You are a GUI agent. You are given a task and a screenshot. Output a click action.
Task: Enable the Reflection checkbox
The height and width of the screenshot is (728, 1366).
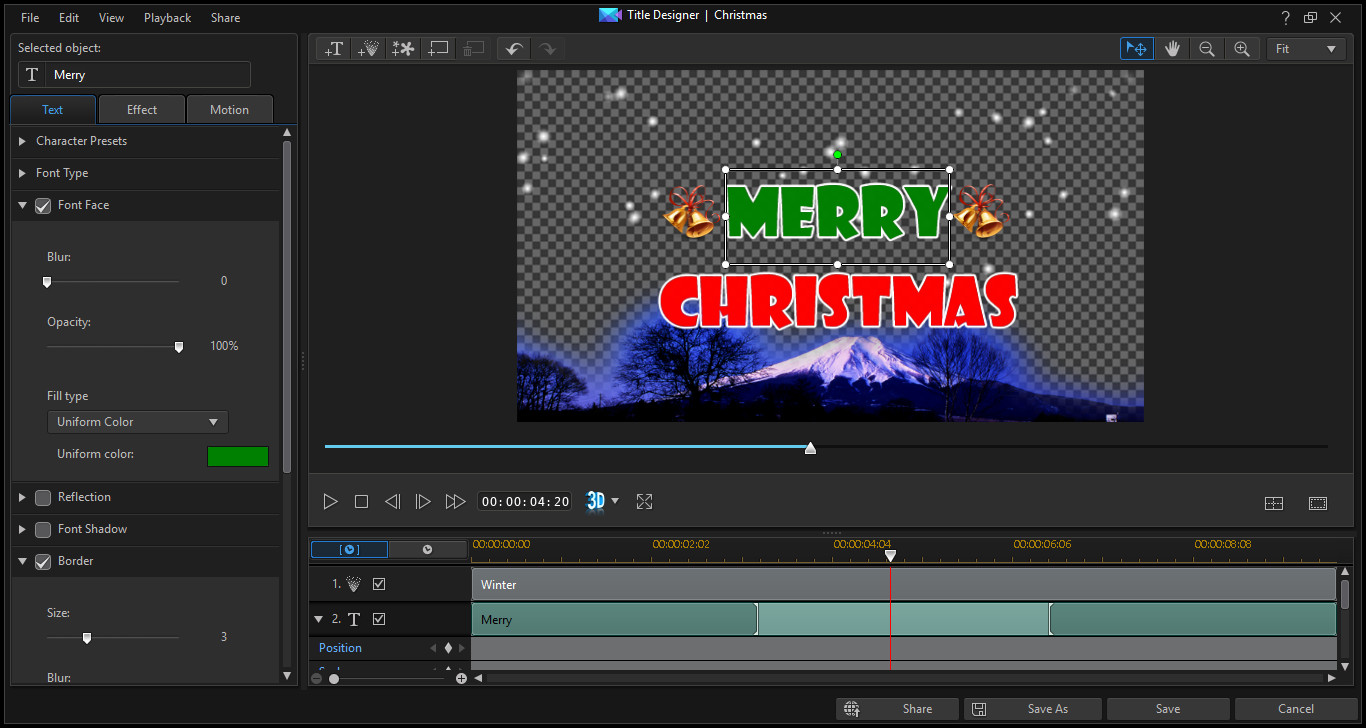pos(43,497)
